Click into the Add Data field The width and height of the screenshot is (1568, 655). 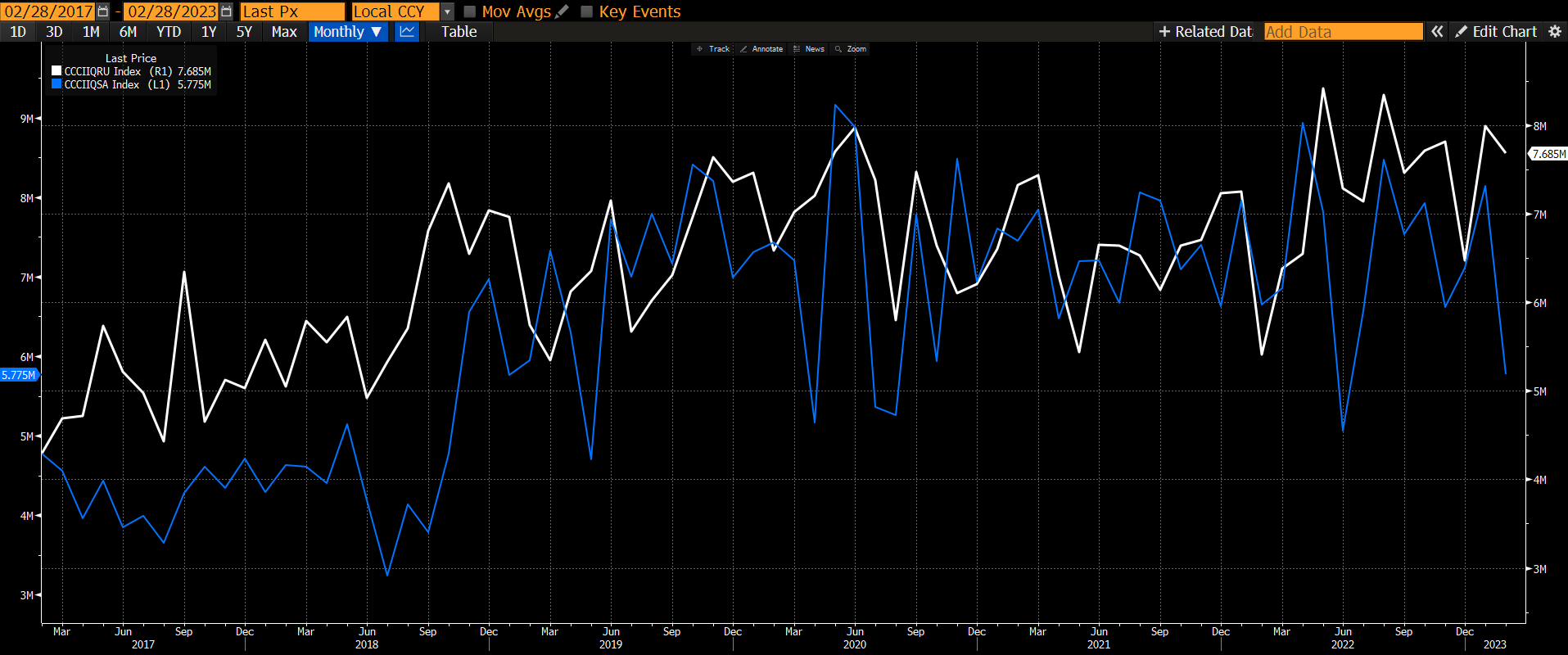[x=1343, y=32]
